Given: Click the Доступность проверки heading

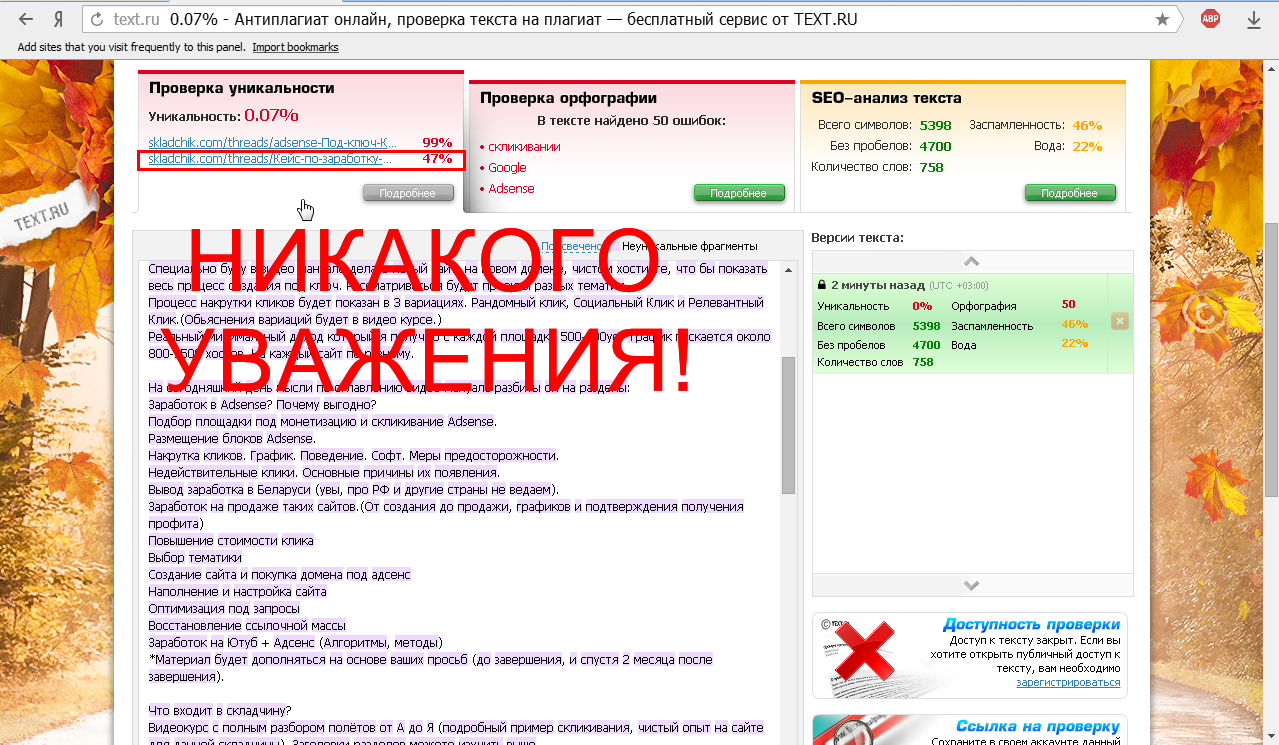Looking at the screenshot, I should click(1031, 625).
